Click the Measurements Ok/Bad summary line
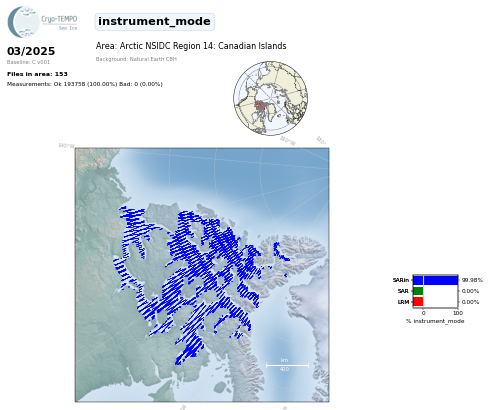The height and width of the screenshot is (410, 492). click(x=85, y=84)
